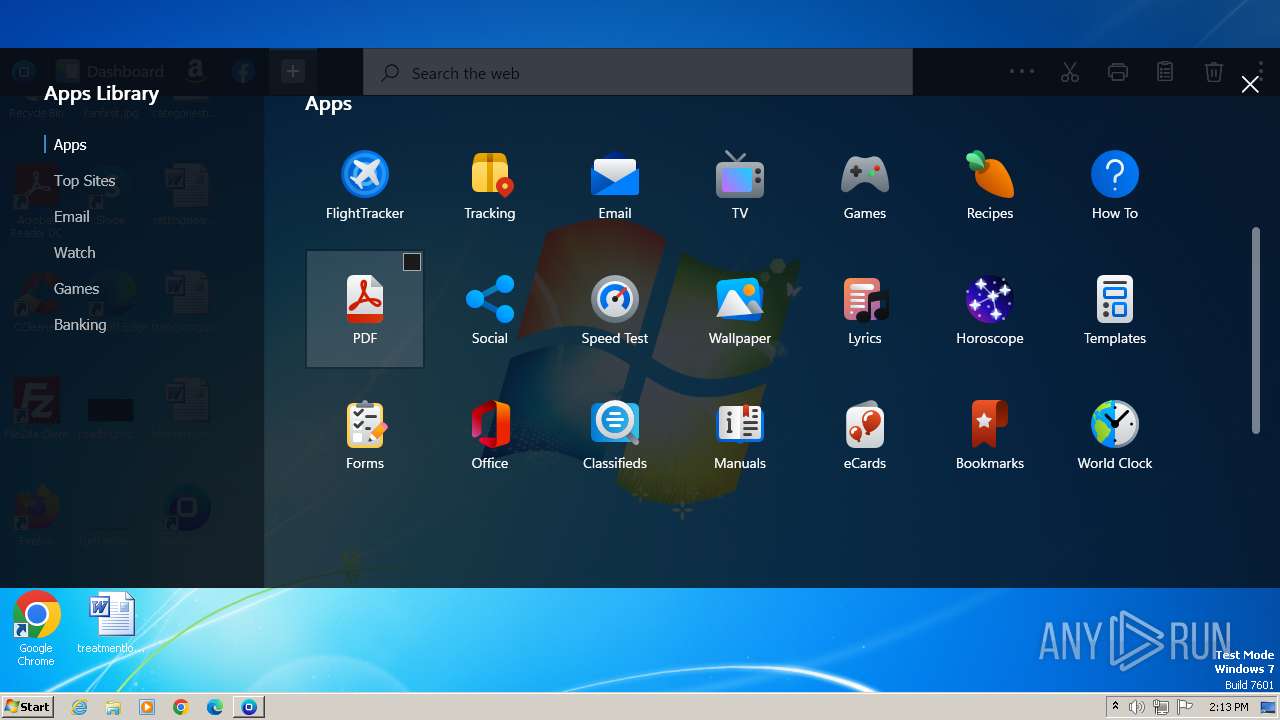Open new tab with plus button
The width and height of the screenshot is (1280, 720).
(x=292, y=71)
